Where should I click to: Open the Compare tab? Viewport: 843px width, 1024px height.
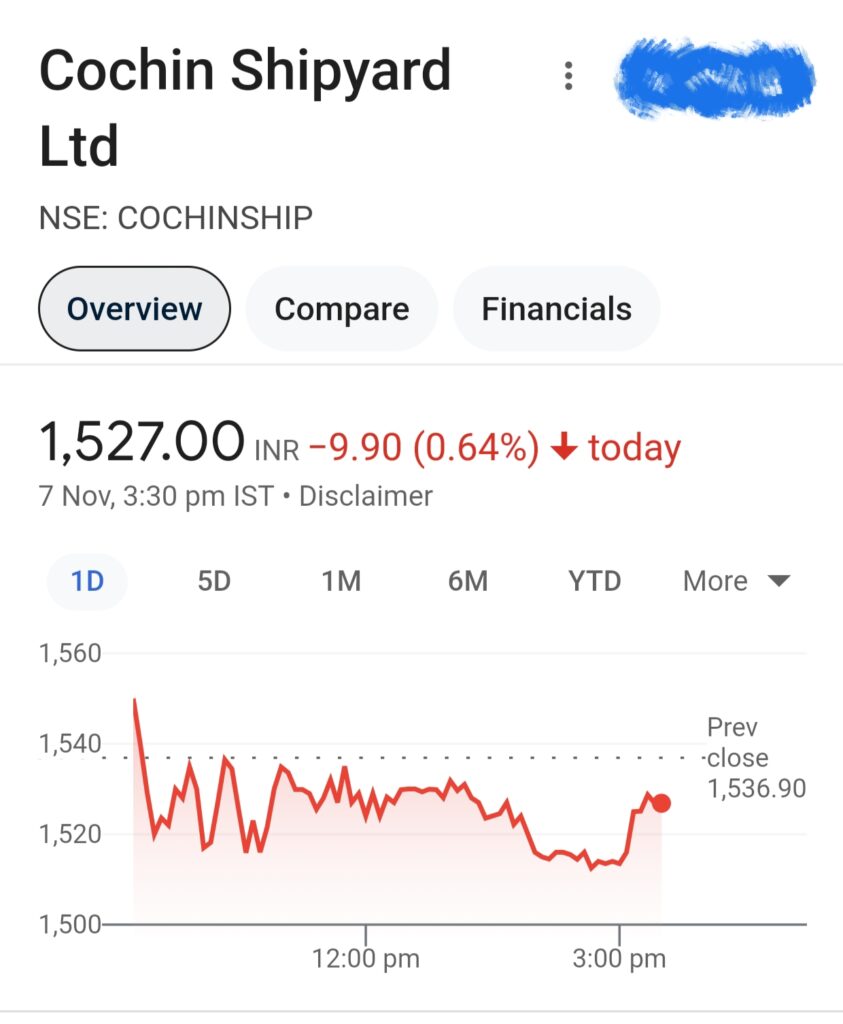tap(342, 308)
